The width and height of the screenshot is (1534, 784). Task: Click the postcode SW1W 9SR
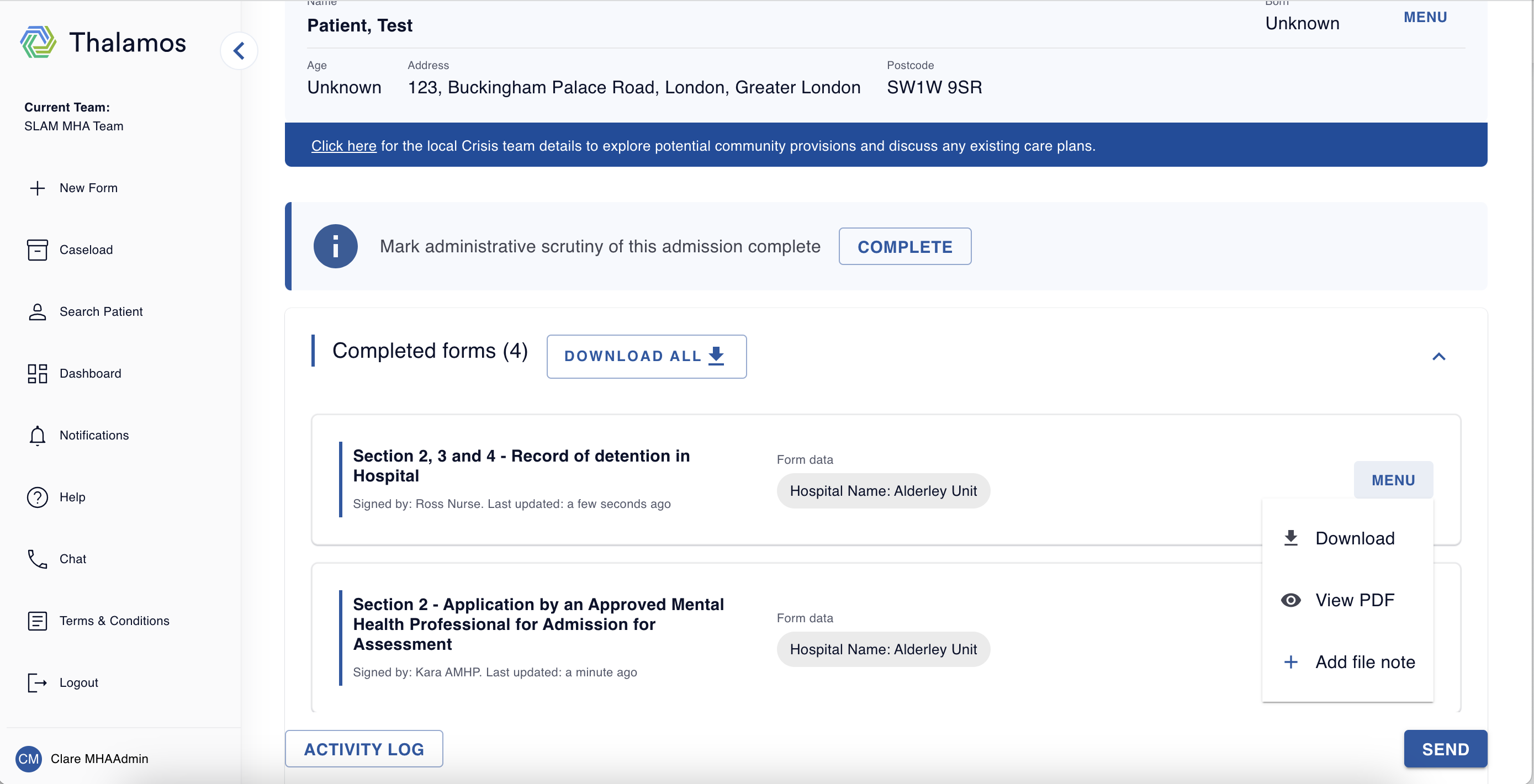pyautogui.click(x=934, y=87)
